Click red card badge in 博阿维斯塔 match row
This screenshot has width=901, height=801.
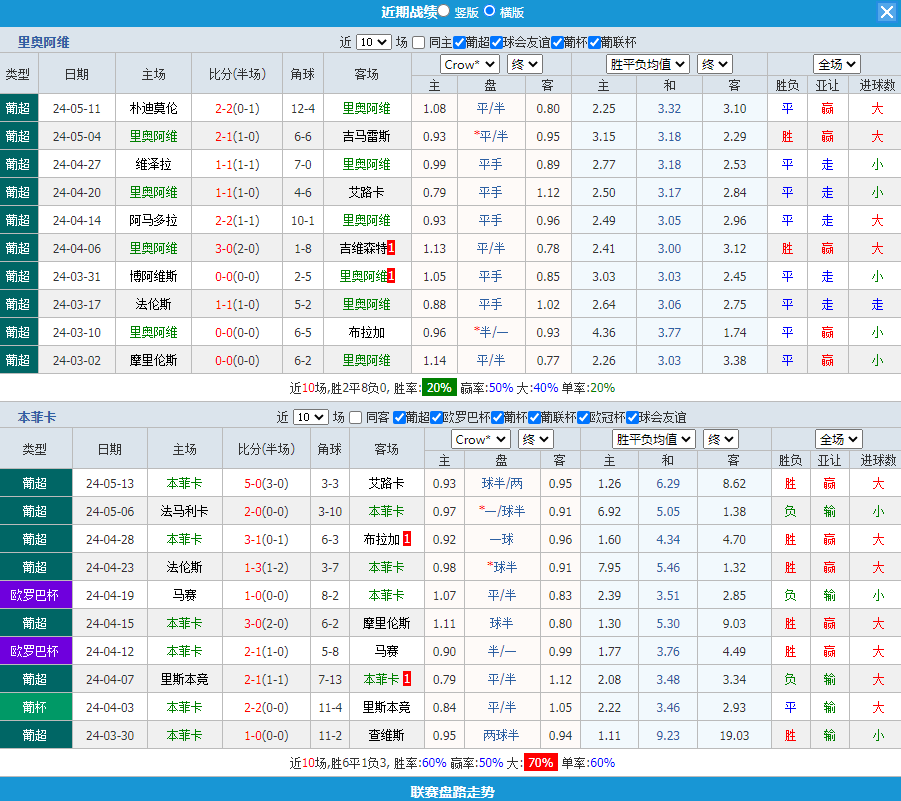pos(391,276)
